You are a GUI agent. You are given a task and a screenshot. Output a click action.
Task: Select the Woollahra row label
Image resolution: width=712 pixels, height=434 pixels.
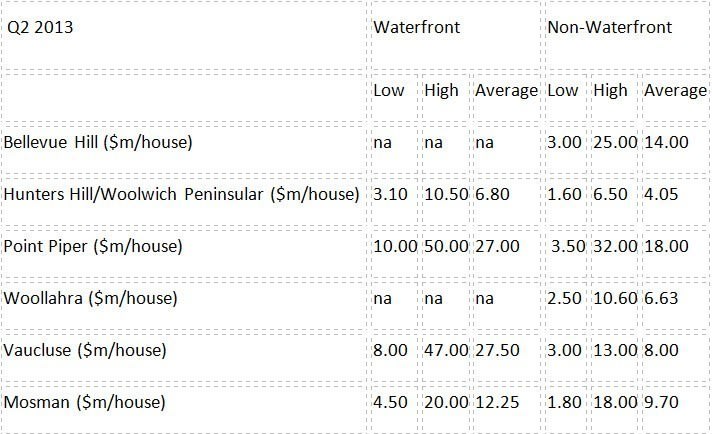coord(90,299)
